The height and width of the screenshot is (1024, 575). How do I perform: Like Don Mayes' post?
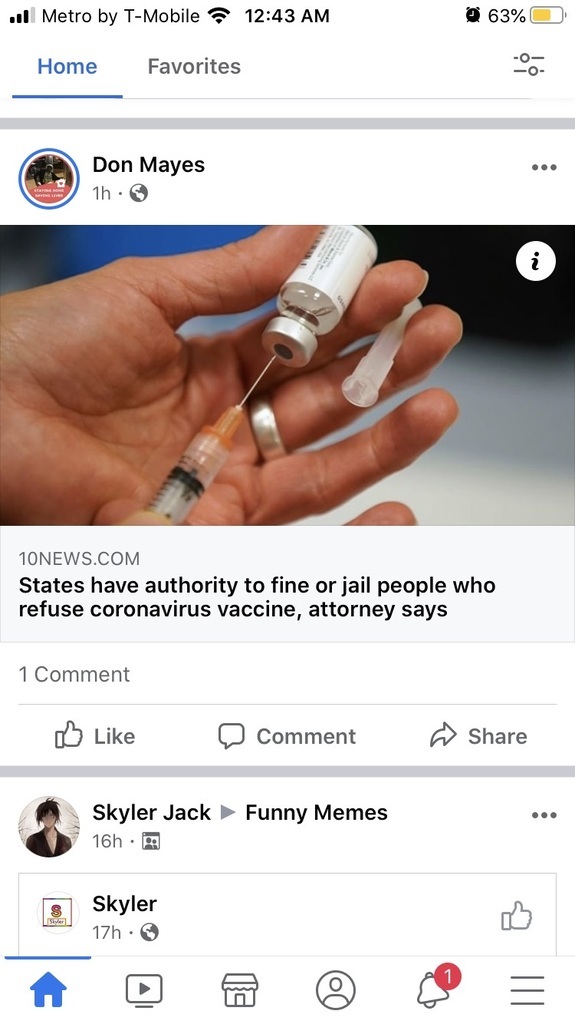click(95, 736)
